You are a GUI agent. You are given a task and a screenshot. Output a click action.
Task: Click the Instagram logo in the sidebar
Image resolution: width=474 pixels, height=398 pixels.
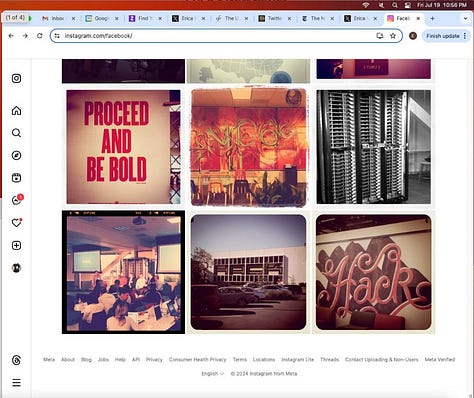tap(16, 78)
